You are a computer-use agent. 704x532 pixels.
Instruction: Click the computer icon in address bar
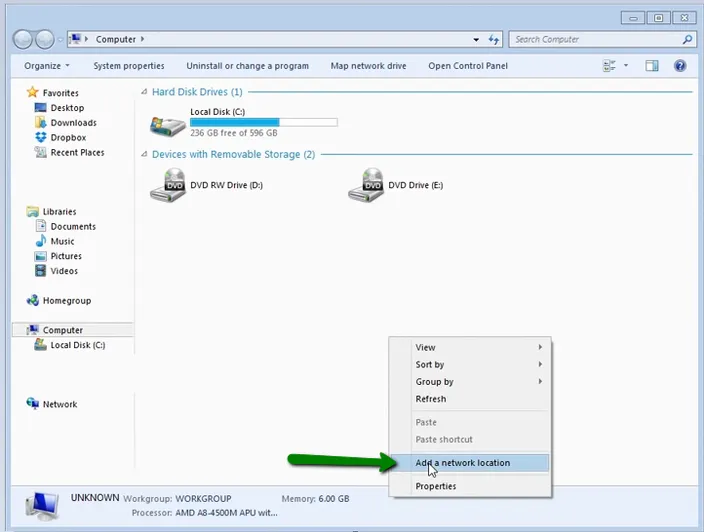pyautogui.click(x=75, y=39)
